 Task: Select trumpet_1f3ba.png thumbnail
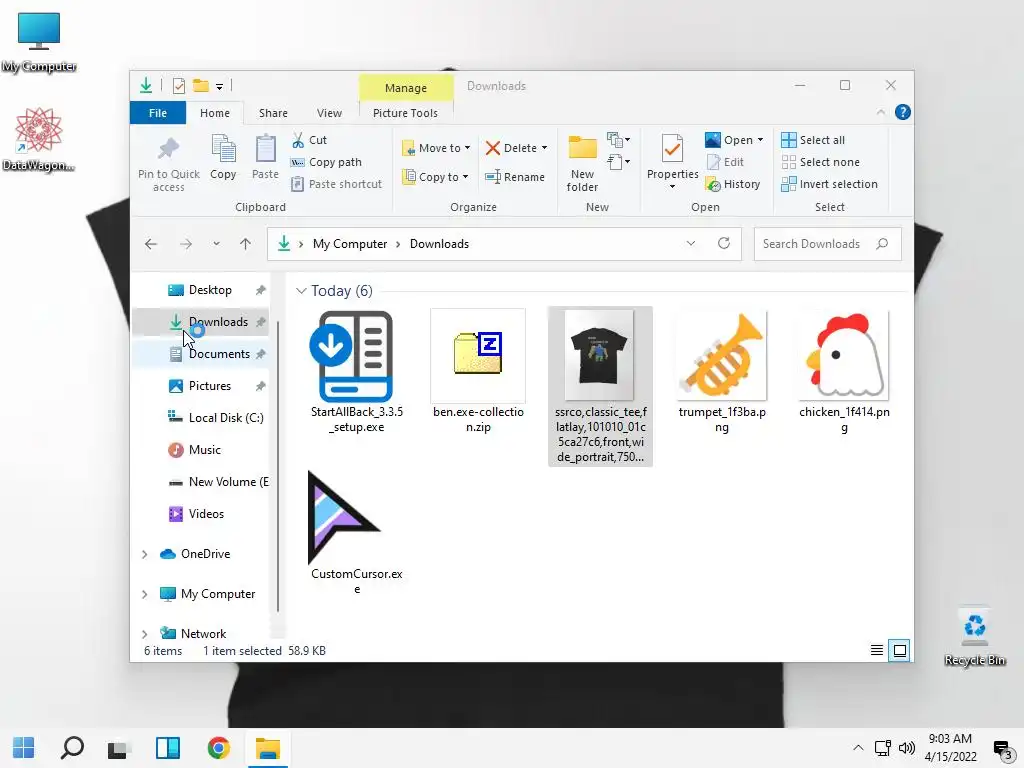click(x=722, y=372)
